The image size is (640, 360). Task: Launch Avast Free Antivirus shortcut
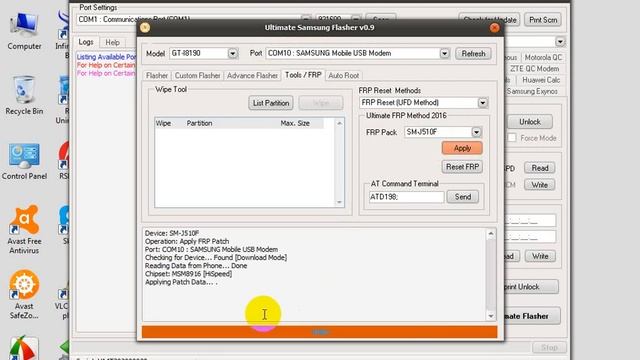(x=24, y=230)
